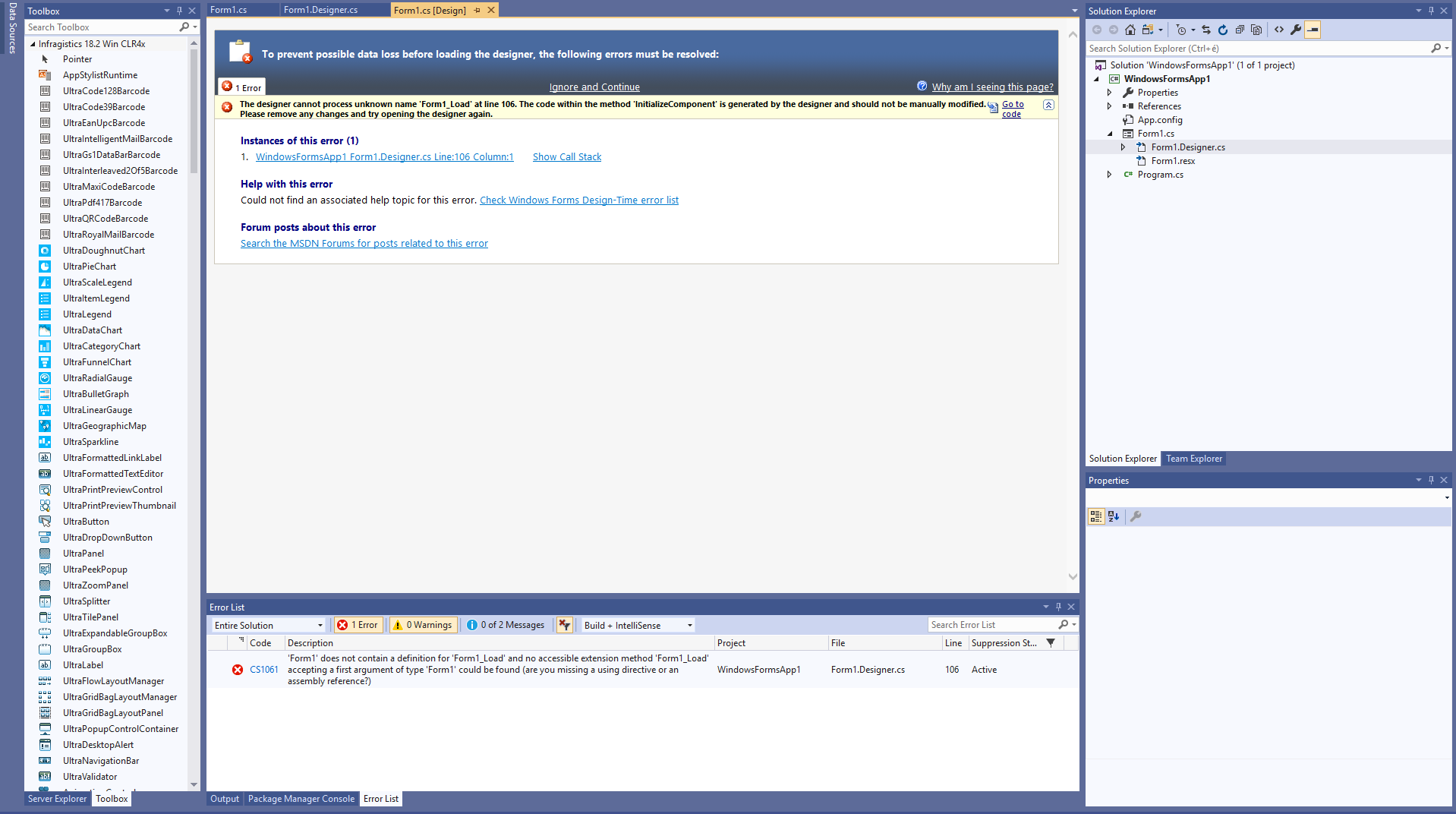Viewport: 1456px width, 814px height.
Task: Open Package Manager Console tab
Action: click(301, 799)
